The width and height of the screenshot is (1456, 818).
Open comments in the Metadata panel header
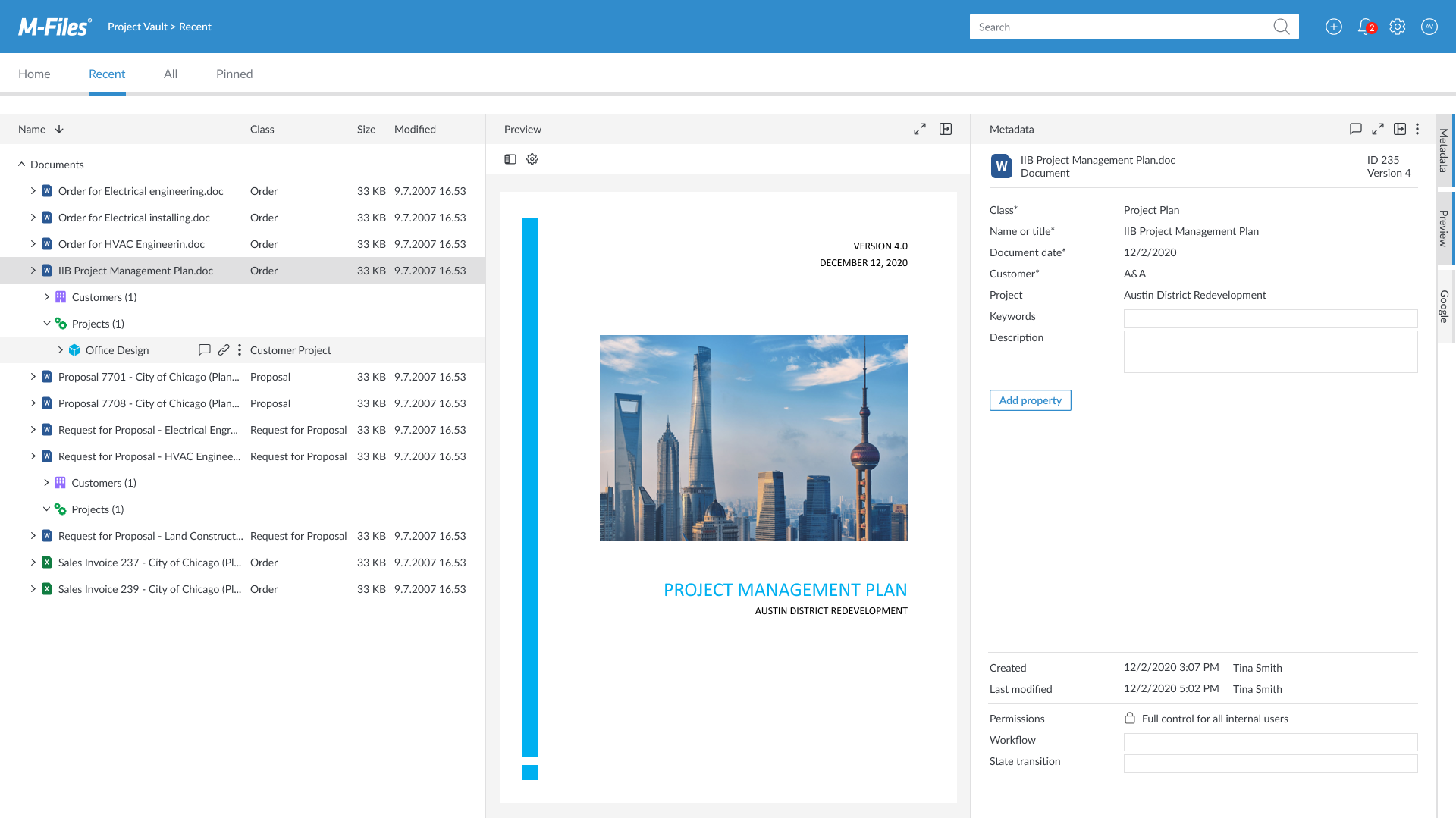(1355, 129)
